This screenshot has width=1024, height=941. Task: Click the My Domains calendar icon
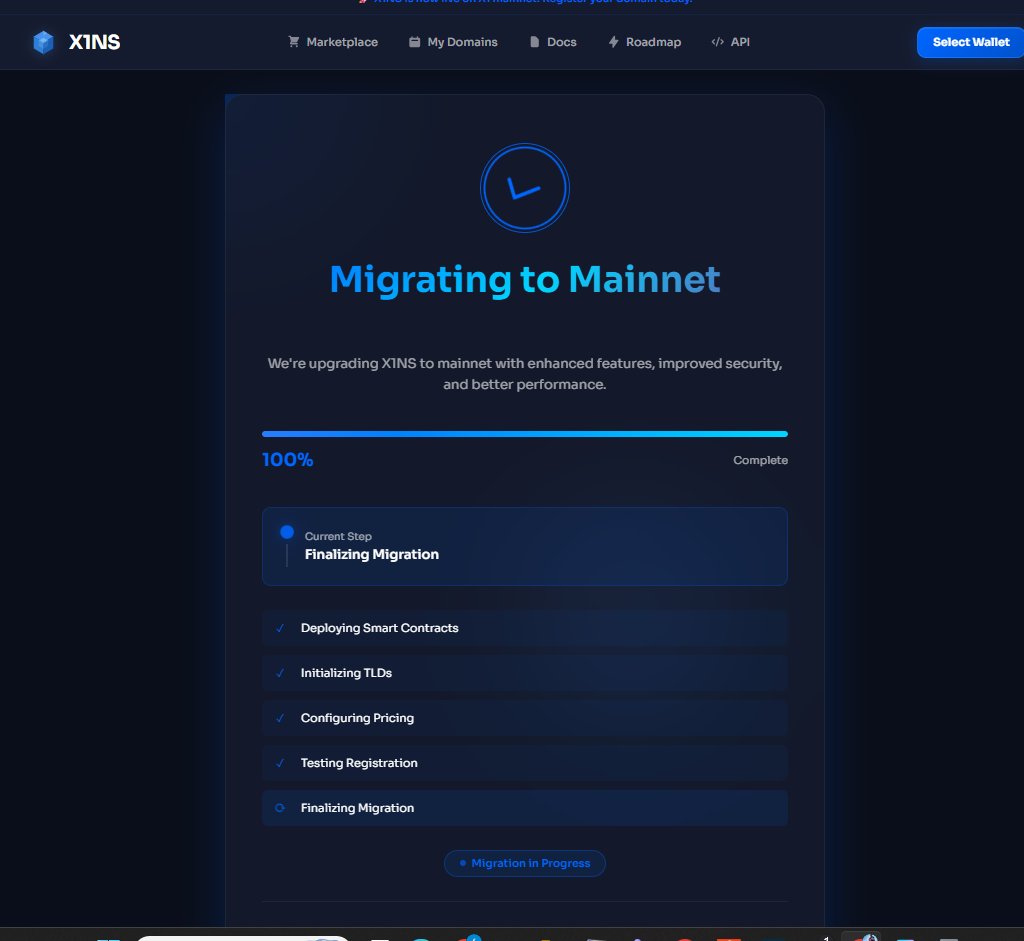(414, 42)
